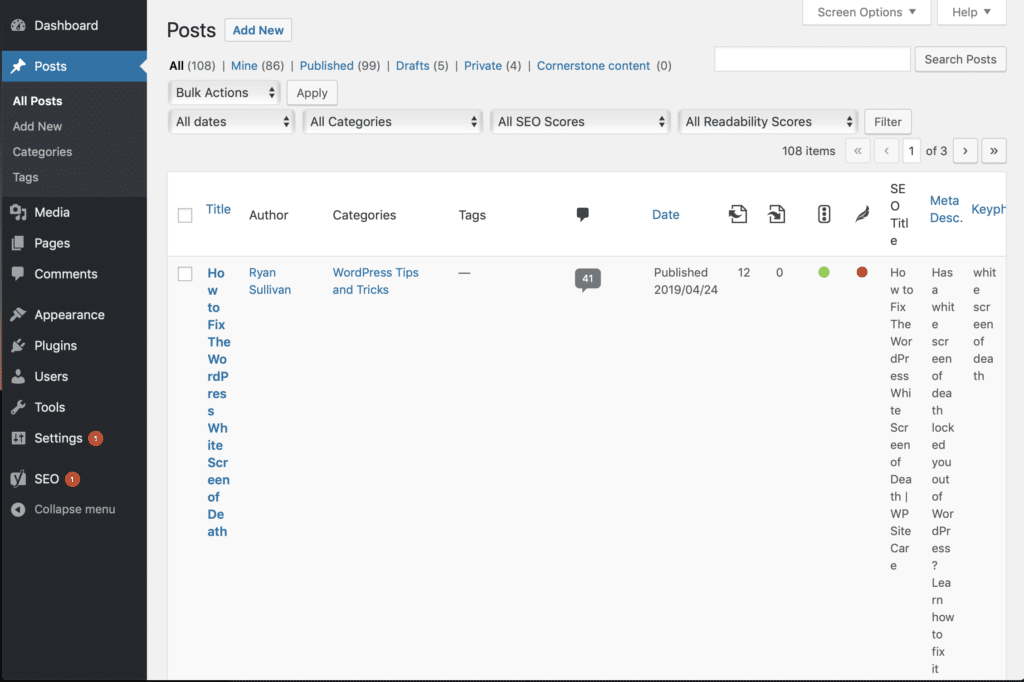The width and height of the screenshot is (1024, 682).
Task: Open the All Readability Scores dropdown
Action: click(768, 122)
